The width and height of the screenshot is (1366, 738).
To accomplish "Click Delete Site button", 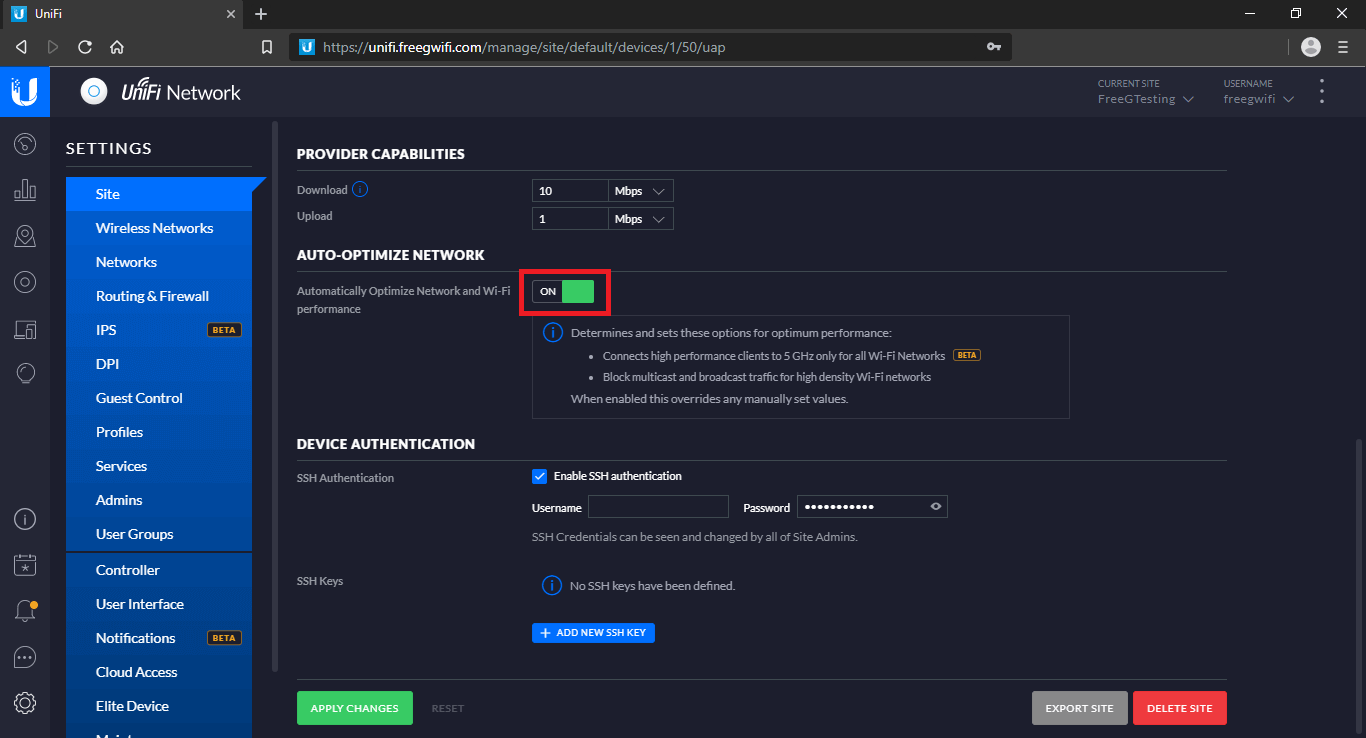I will point(1180,708).
